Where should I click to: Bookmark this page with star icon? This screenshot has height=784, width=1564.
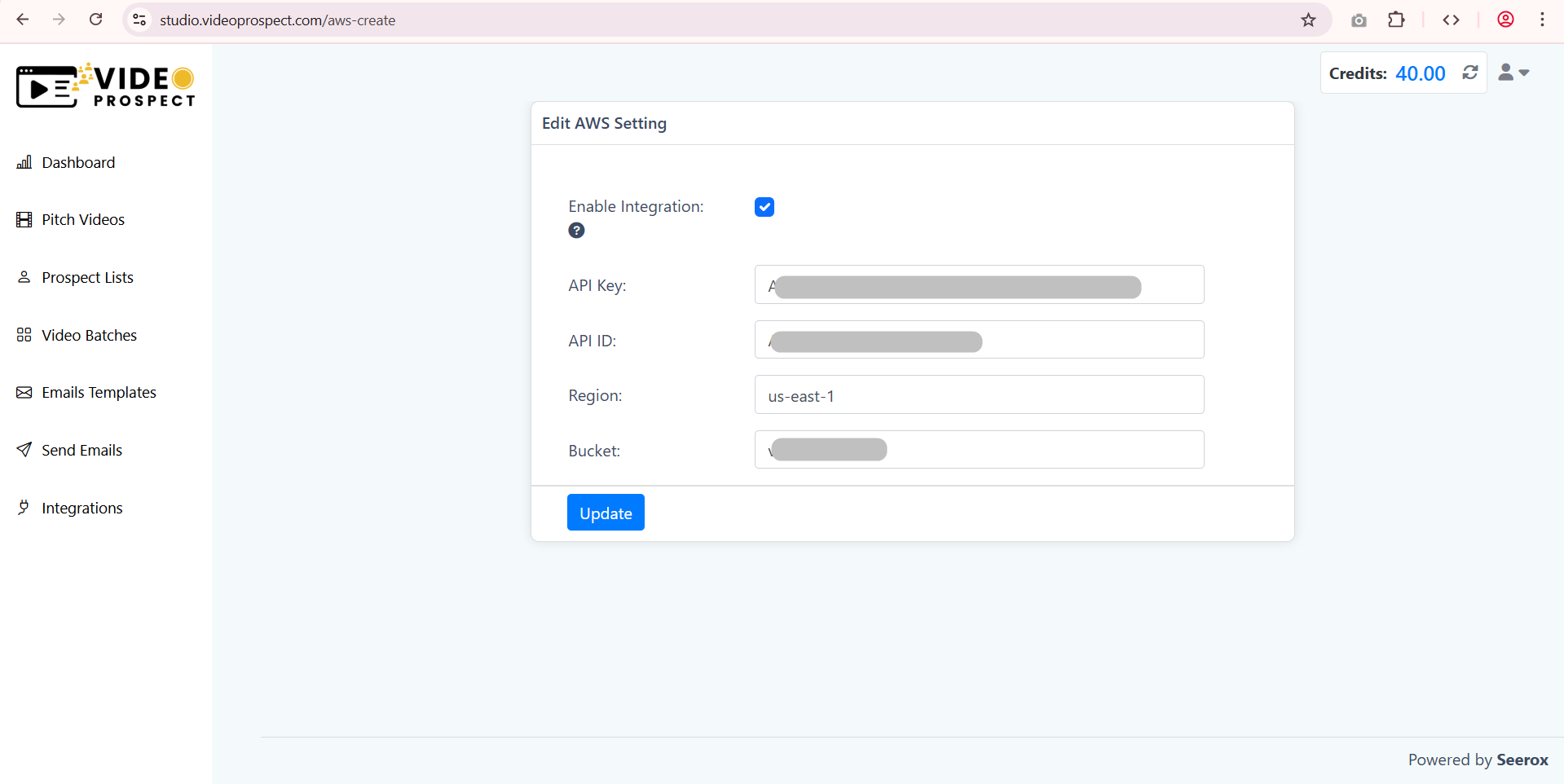click(1308, 20)
